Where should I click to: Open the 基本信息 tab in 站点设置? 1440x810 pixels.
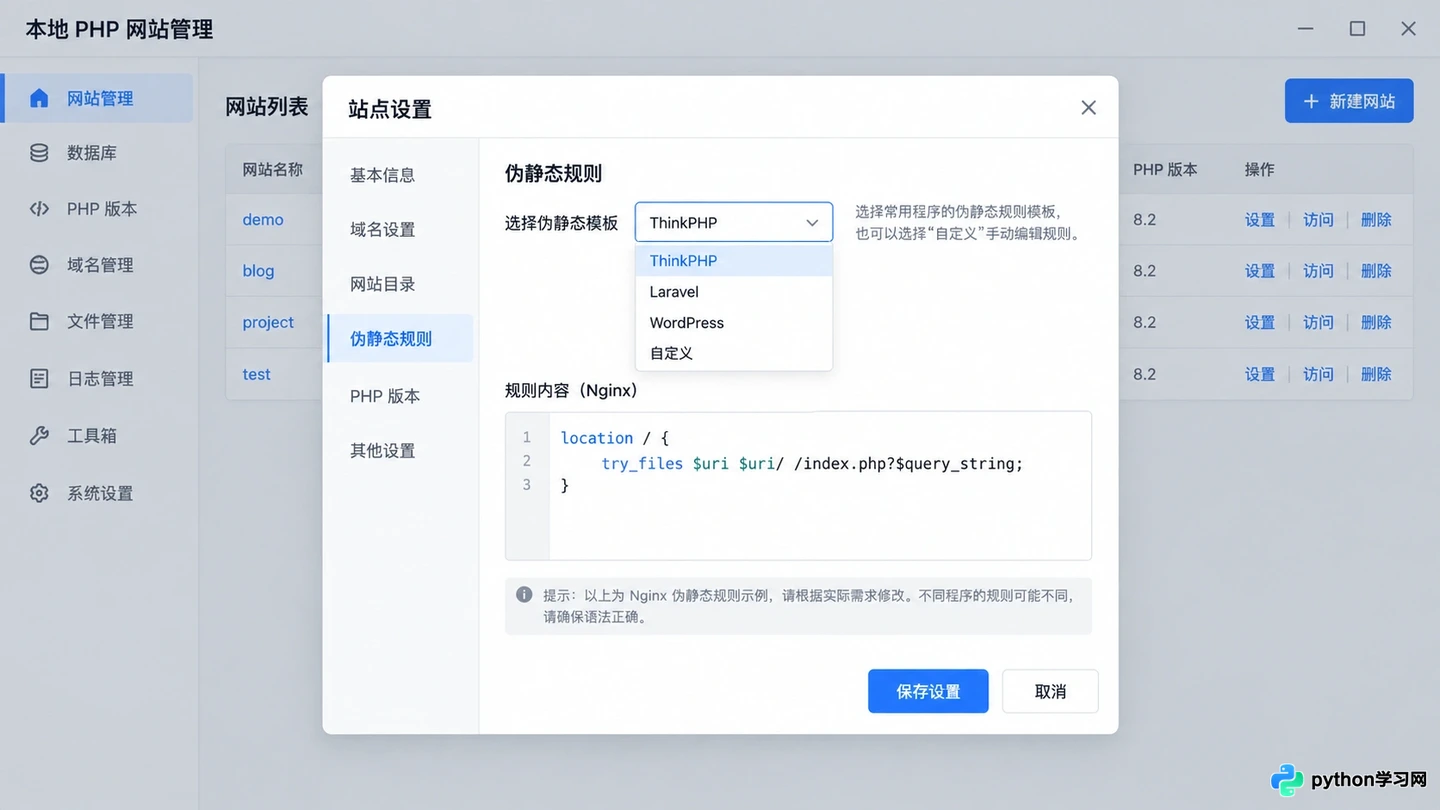pyautogui.click(x=400, y=175)
